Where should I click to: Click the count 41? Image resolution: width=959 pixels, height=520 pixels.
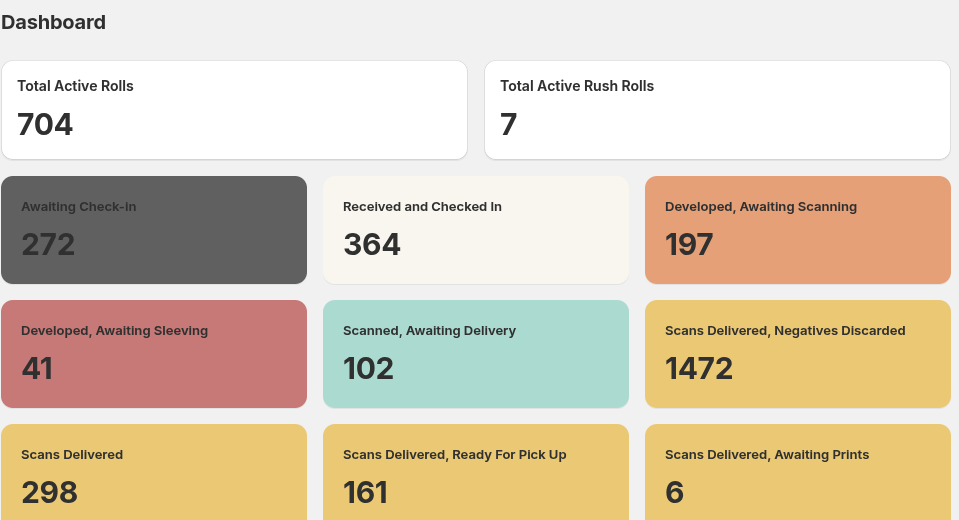point(37,368)
